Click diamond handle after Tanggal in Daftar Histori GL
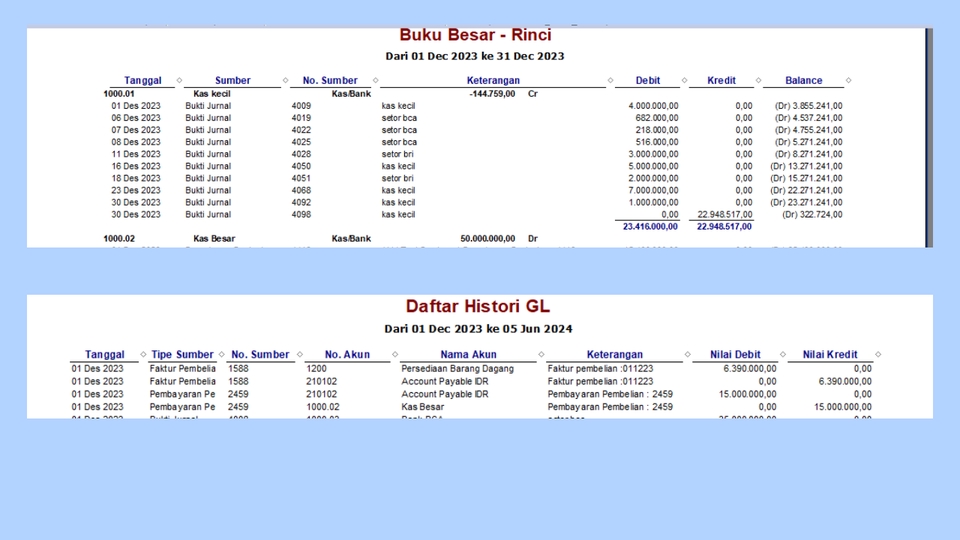Image resolution: width=960 pixels, height=540 pixels. click(x=143, y=354)
